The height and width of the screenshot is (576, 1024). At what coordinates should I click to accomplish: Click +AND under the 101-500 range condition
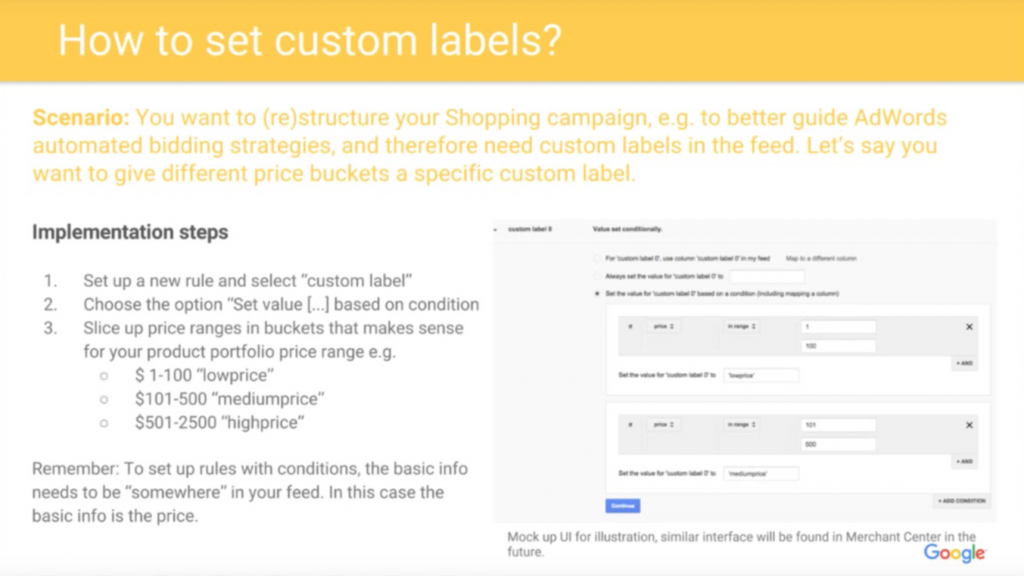pos(965,462)
